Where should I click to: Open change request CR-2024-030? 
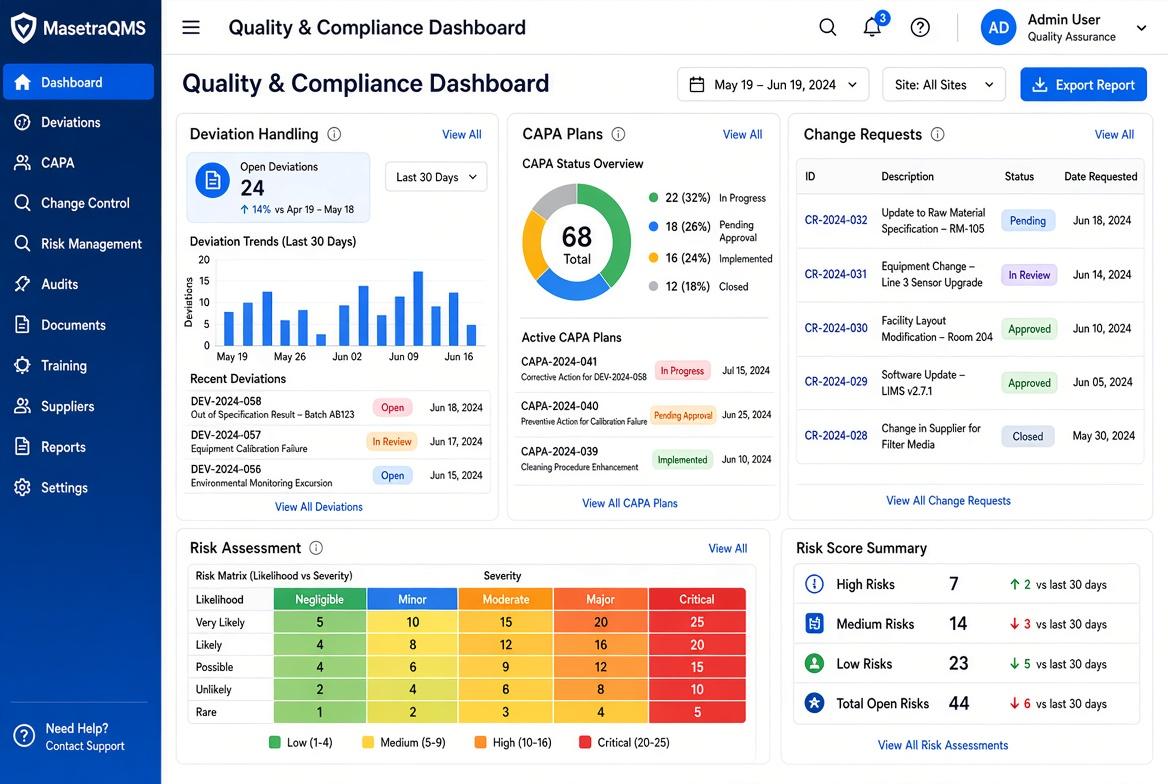(836, 328)
